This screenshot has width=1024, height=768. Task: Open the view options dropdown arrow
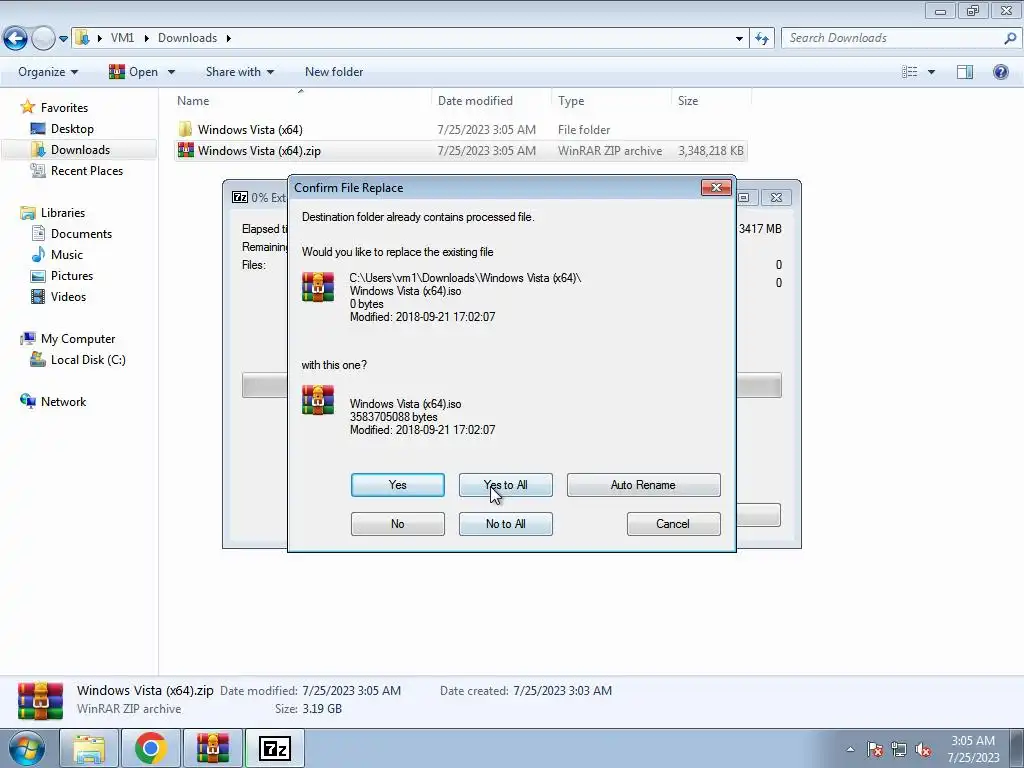pos(931,72)
